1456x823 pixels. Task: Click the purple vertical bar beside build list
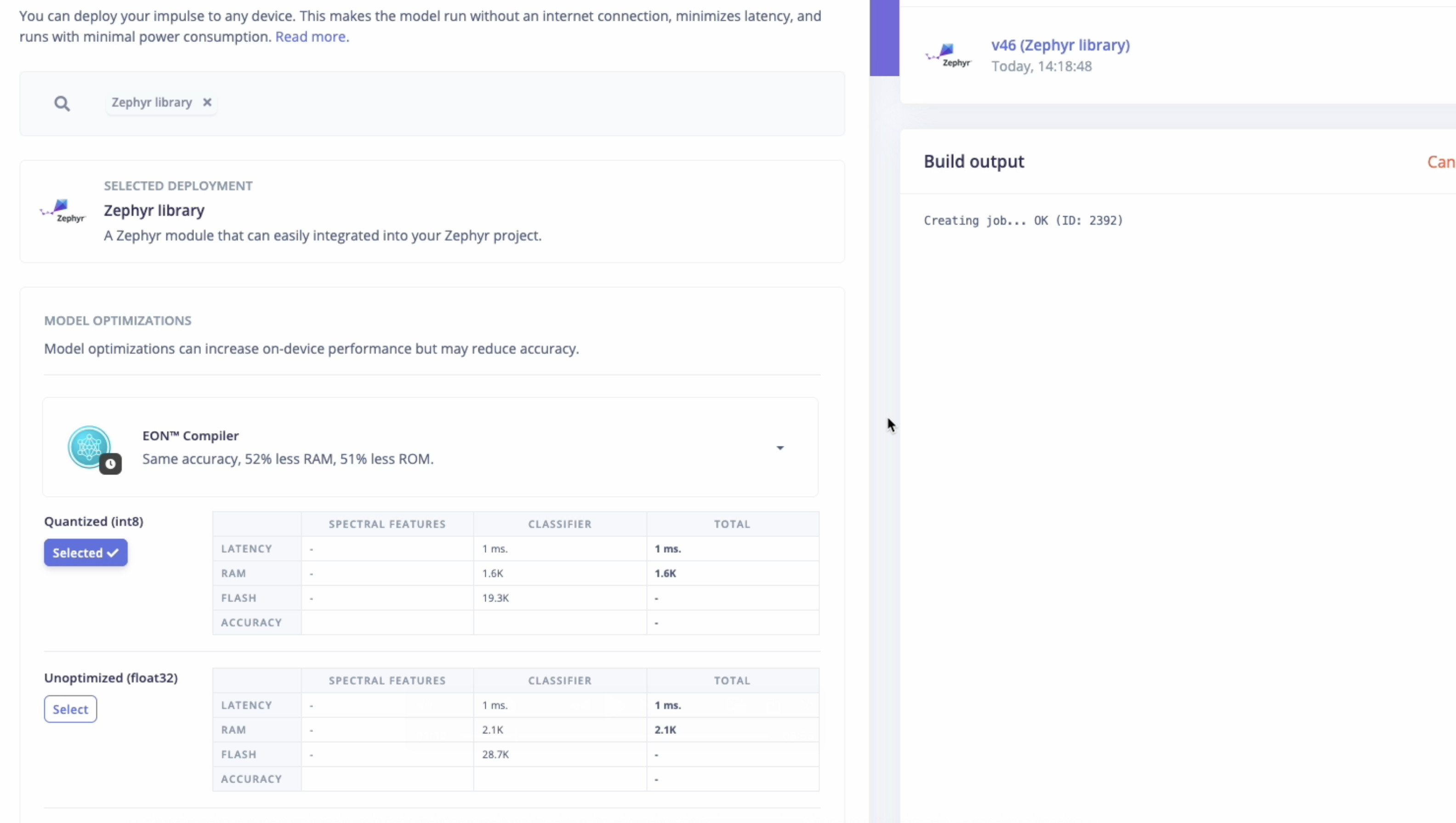884,38
